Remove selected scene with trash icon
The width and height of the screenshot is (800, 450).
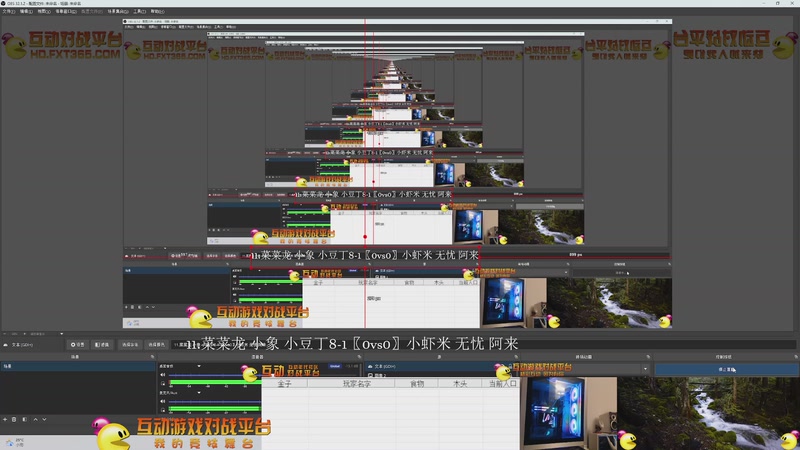[14, 419]
